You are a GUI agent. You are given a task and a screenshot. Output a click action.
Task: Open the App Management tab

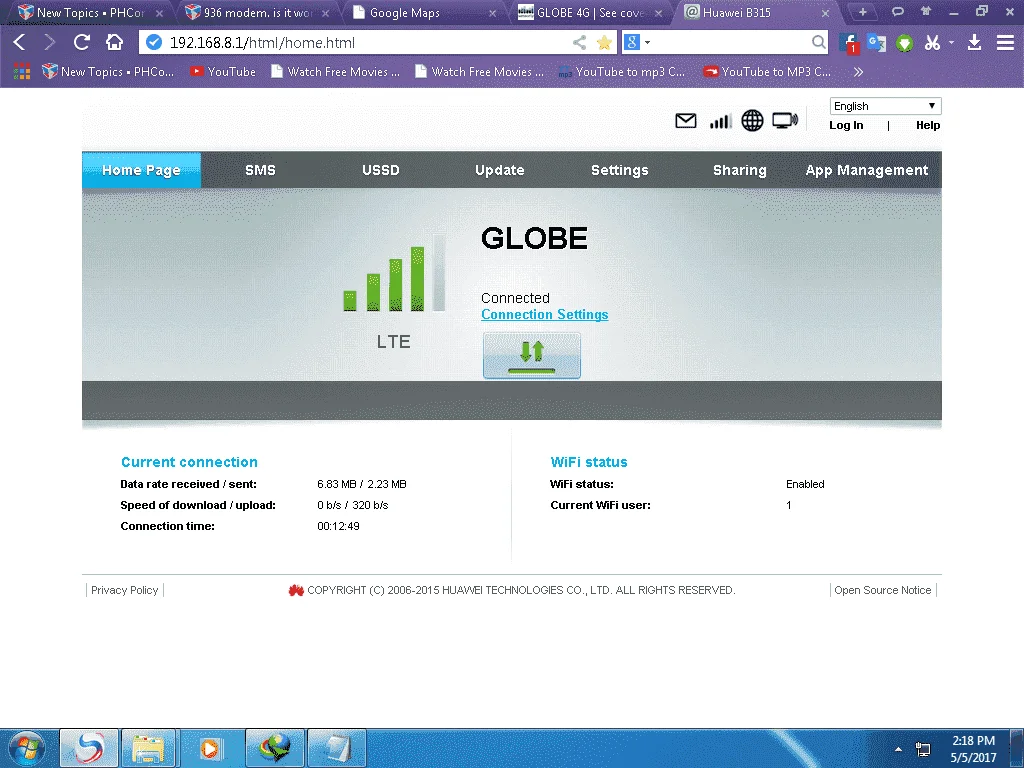867,170
